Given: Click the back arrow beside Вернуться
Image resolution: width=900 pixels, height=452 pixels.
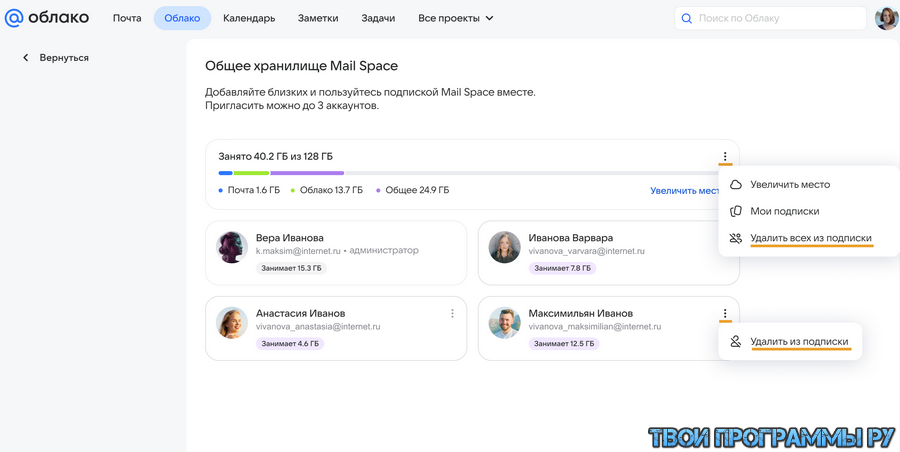Looking at the screenshot, I should click(26, 58).
